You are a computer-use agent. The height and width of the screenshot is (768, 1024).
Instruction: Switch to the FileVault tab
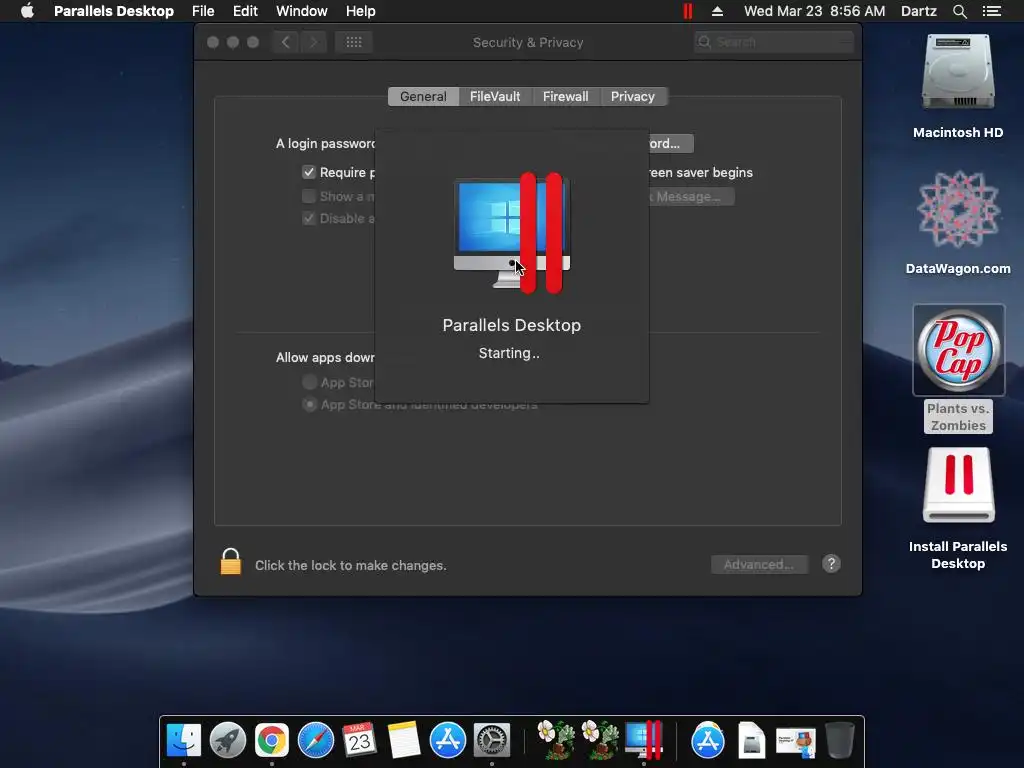495,97
